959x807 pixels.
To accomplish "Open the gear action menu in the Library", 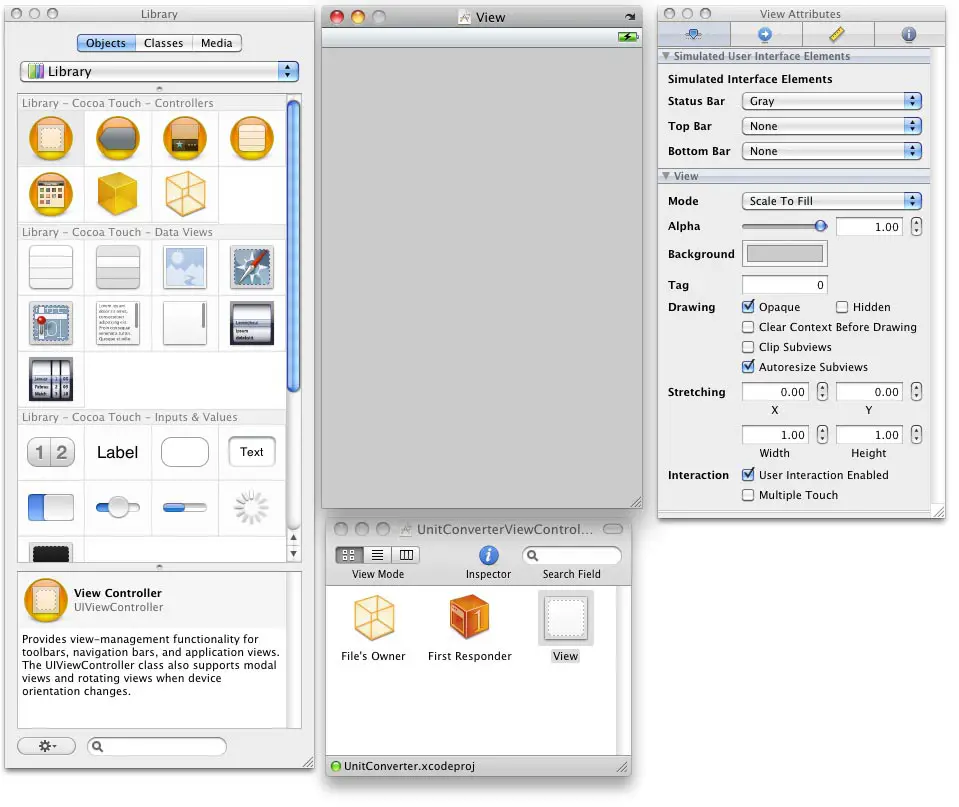I will [x=46, y=746].
